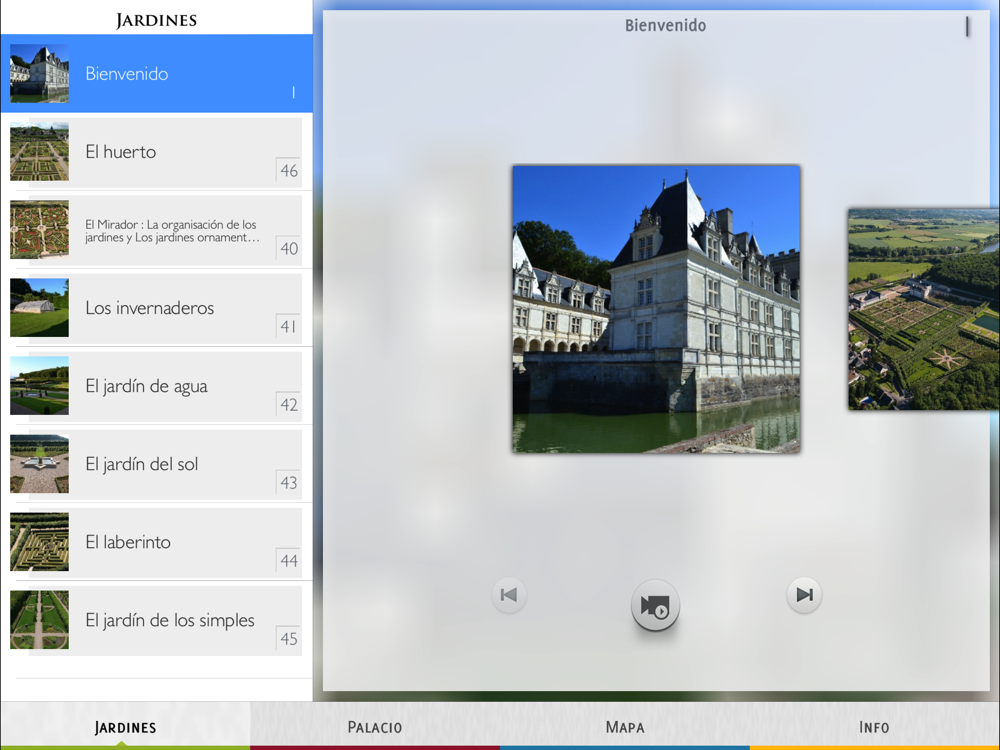Select the Bienvenido list entry
This screenshot has width=1000, height=750.
tap(157, 73)
